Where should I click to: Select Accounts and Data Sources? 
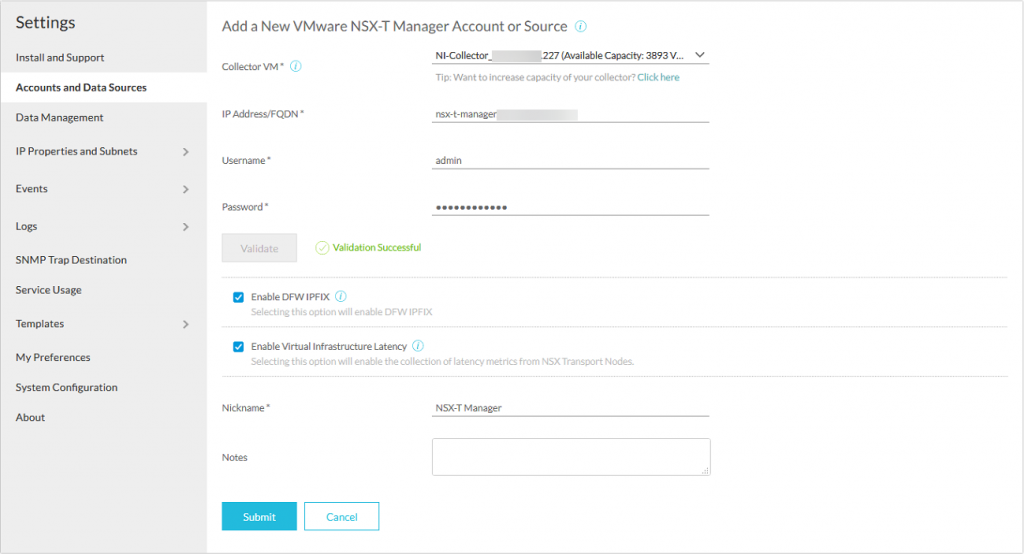(x=81, y=88)
